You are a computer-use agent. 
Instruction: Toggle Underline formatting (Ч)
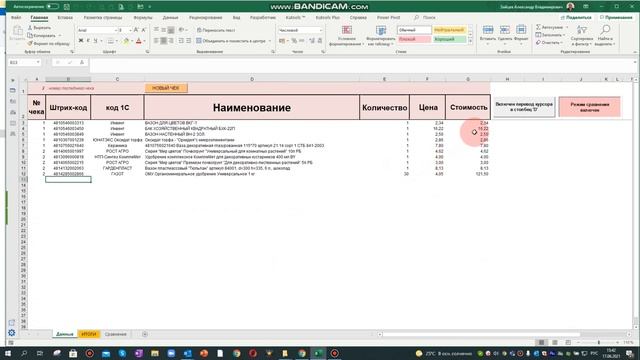(96, 41)
